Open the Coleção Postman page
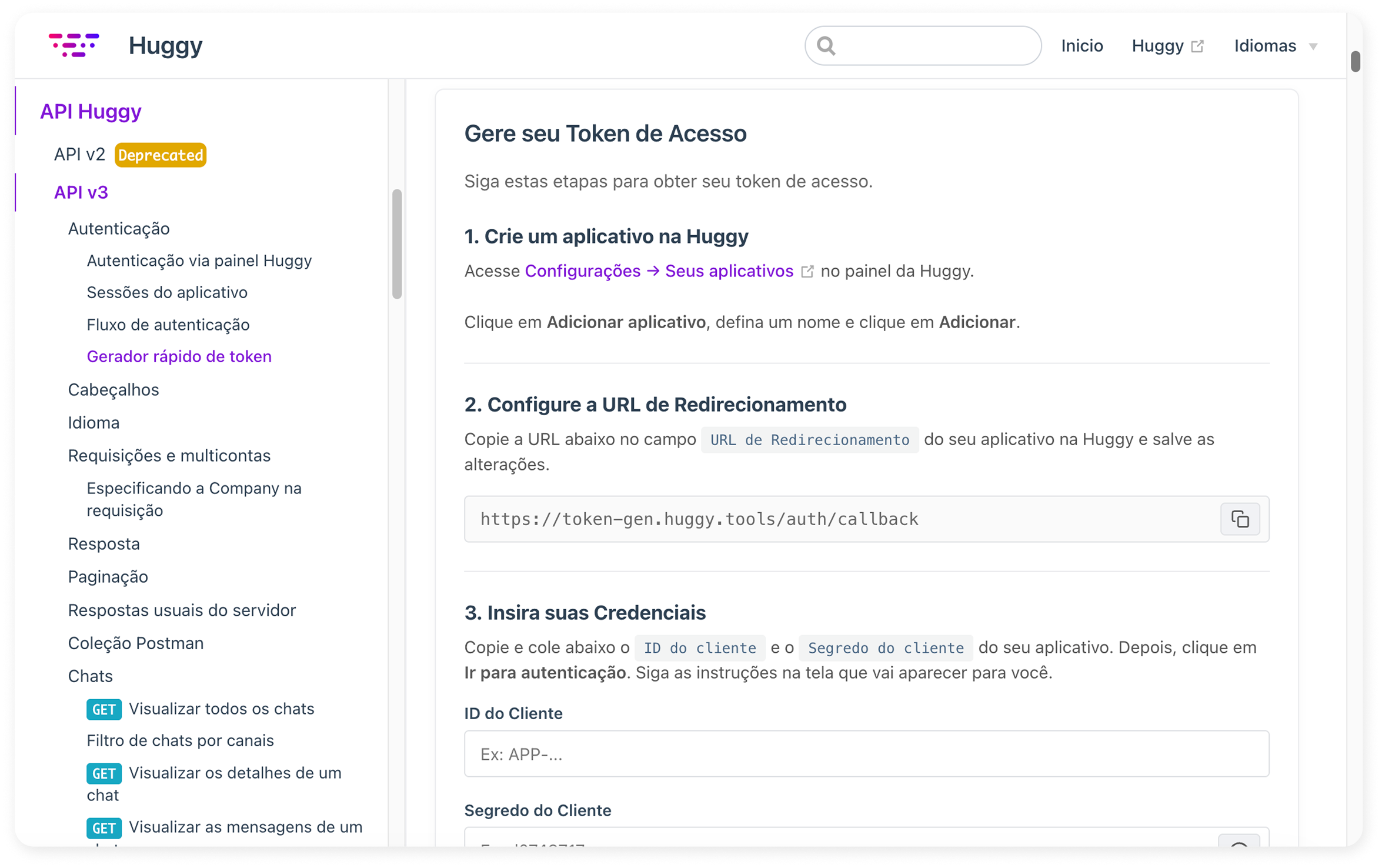Screen dimensions: 1382x868 tap(136, 643)
